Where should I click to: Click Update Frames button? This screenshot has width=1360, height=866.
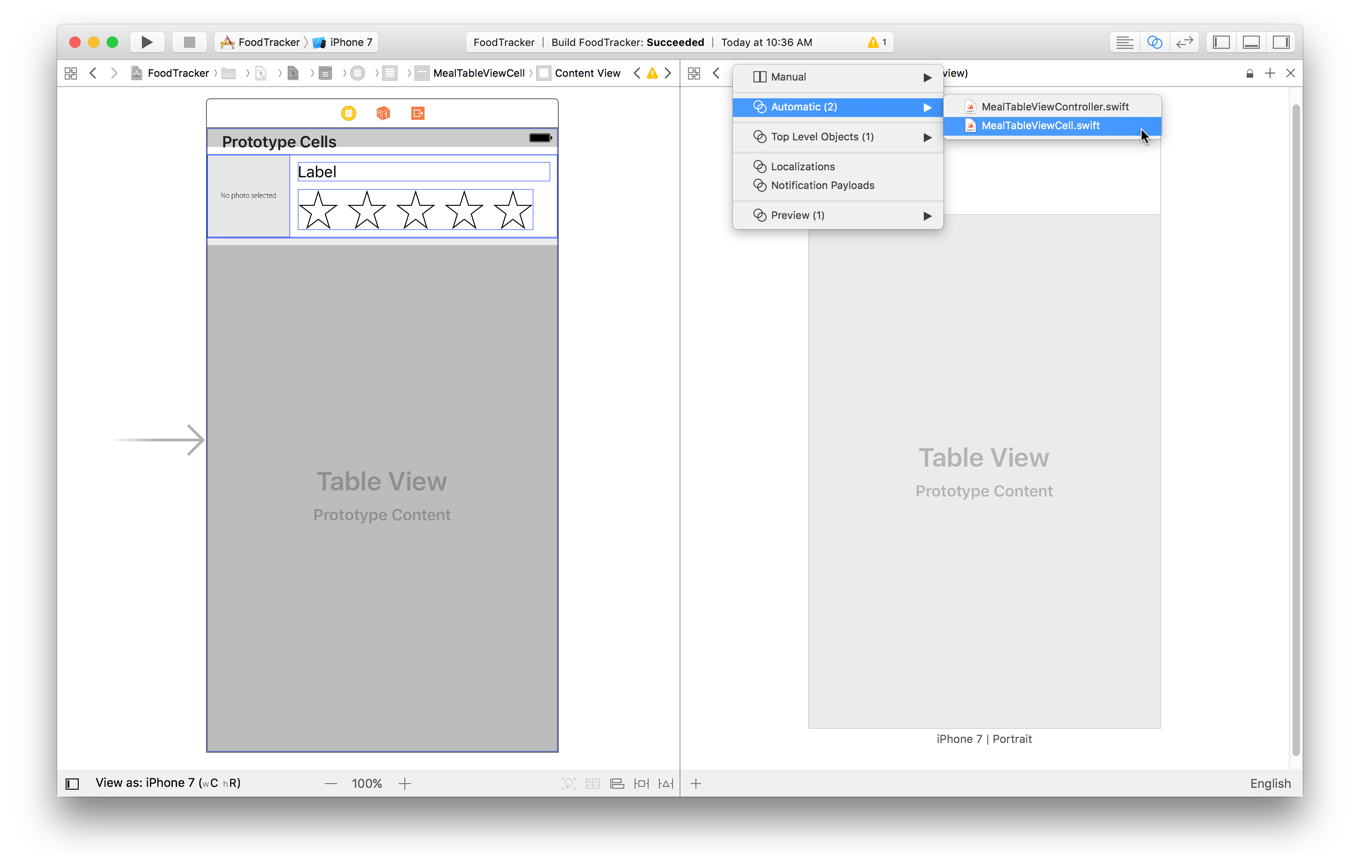point(568,784)
